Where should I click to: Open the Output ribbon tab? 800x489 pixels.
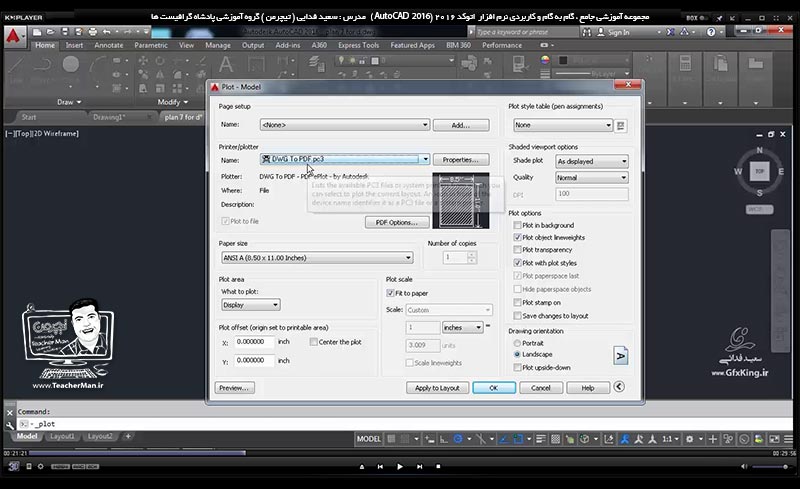253,45
